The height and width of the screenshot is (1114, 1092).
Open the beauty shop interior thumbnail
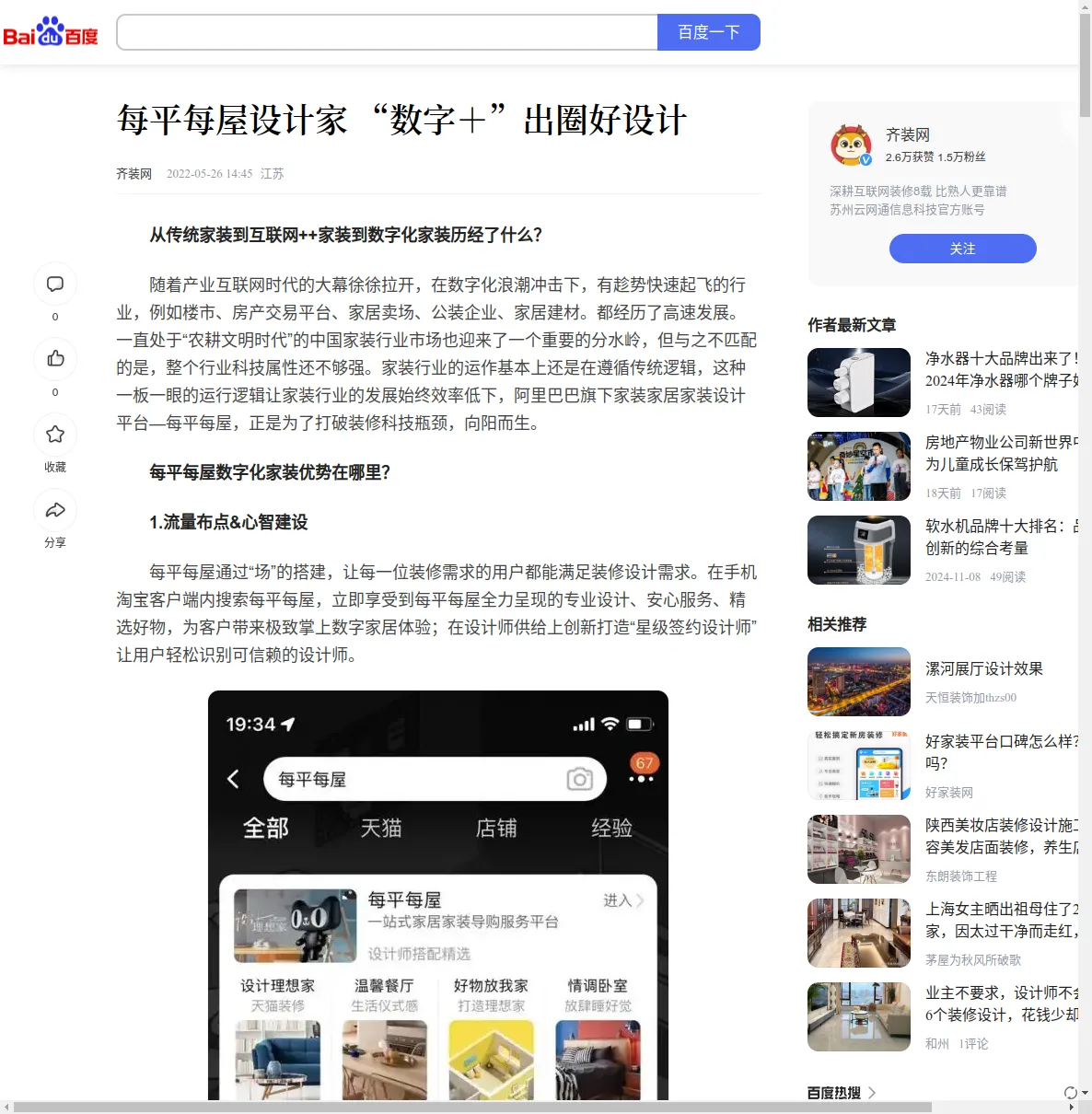[859, 849]
